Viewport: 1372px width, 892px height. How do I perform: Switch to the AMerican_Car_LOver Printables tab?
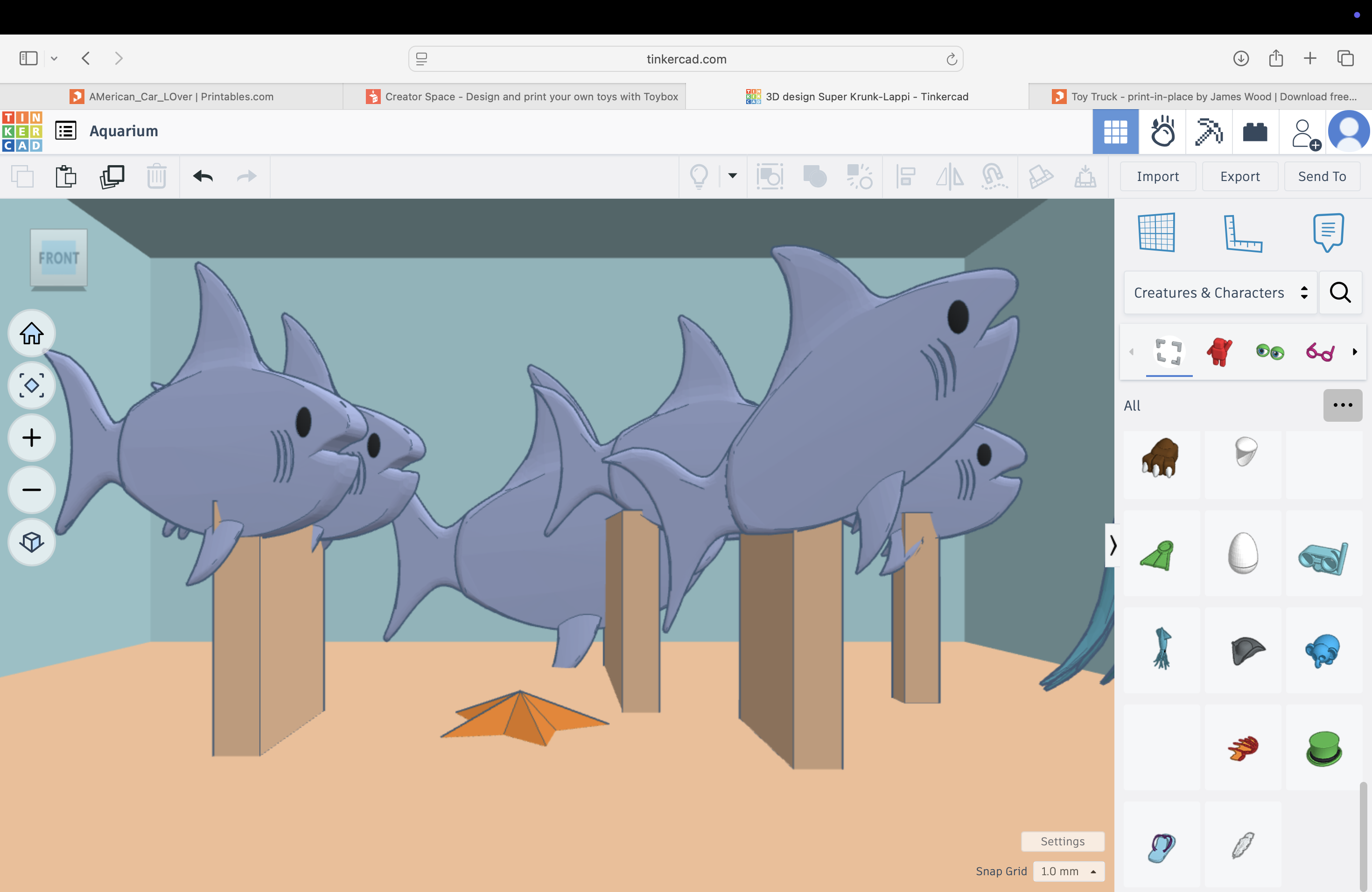[171, 97]
